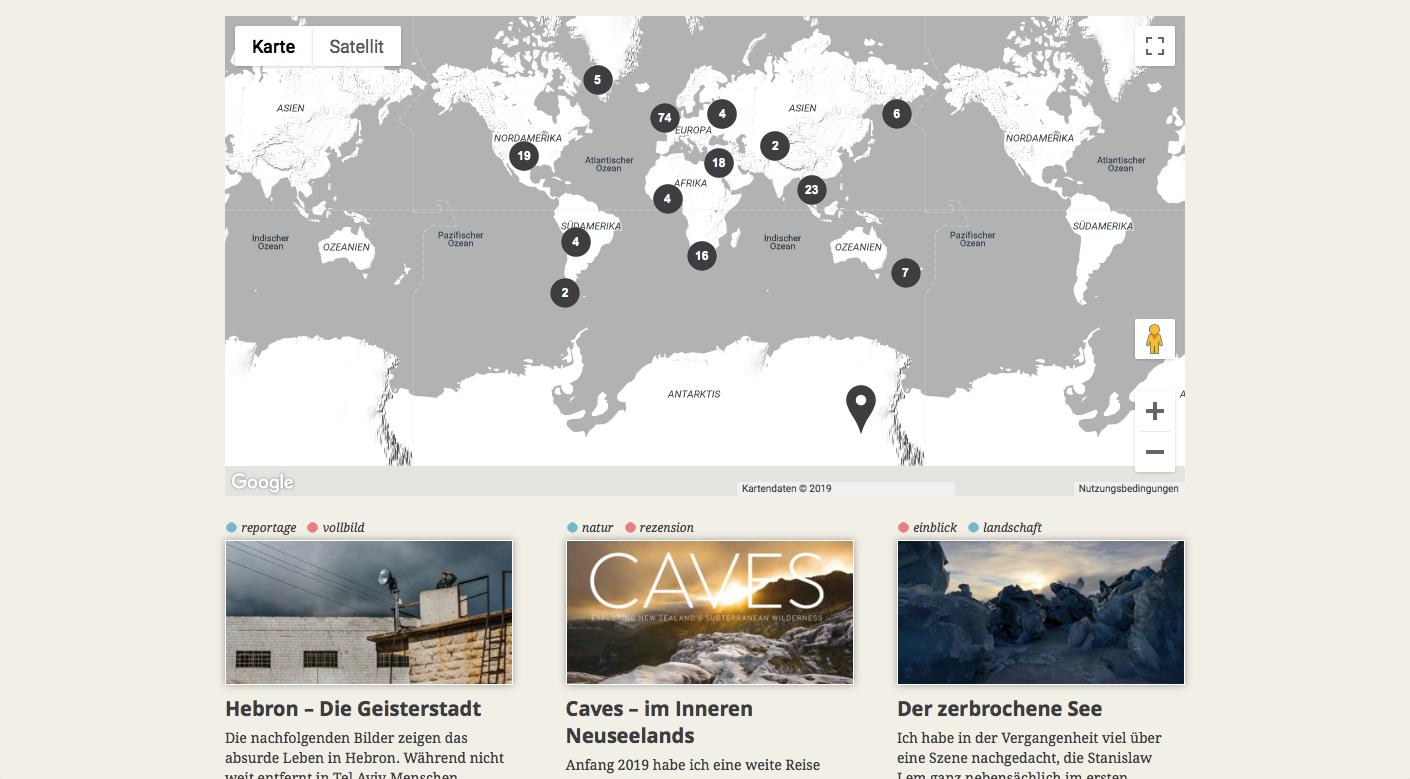Toggle fullscreen view of the map
1410x779 pixels.
(x=1154, y=46)
